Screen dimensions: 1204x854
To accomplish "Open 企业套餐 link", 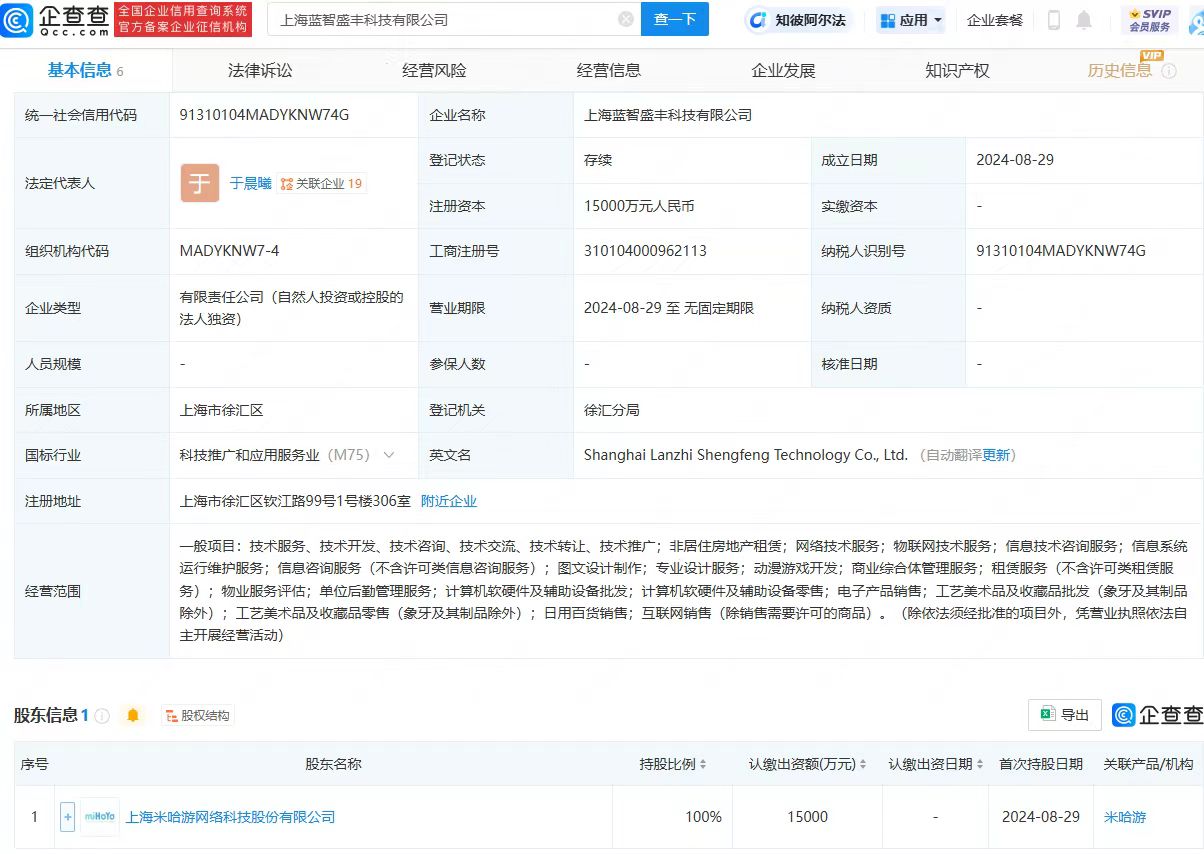I will pos(995,20).
